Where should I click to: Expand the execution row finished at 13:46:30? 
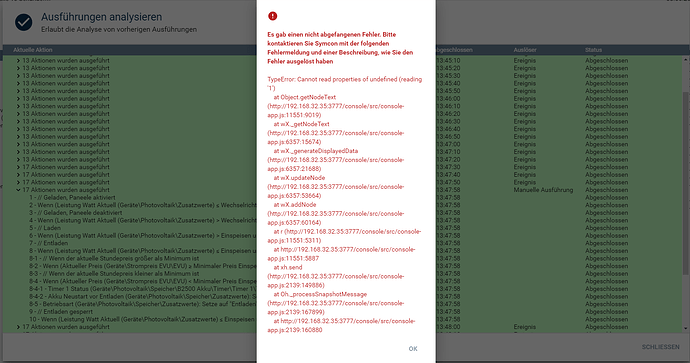coord(18,121)
